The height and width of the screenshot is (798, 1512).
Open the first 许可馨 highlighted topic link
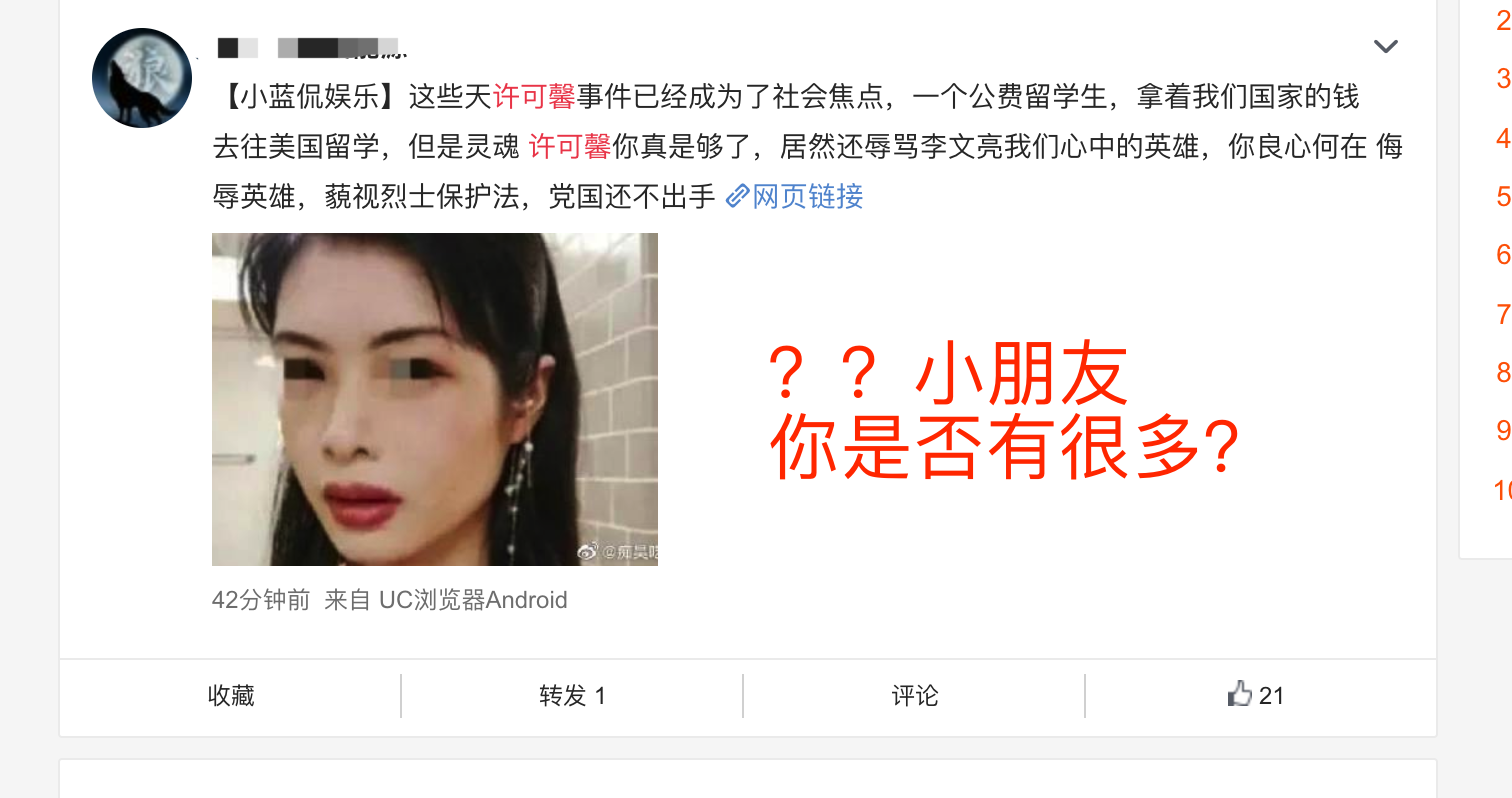[x=534, y=97]
